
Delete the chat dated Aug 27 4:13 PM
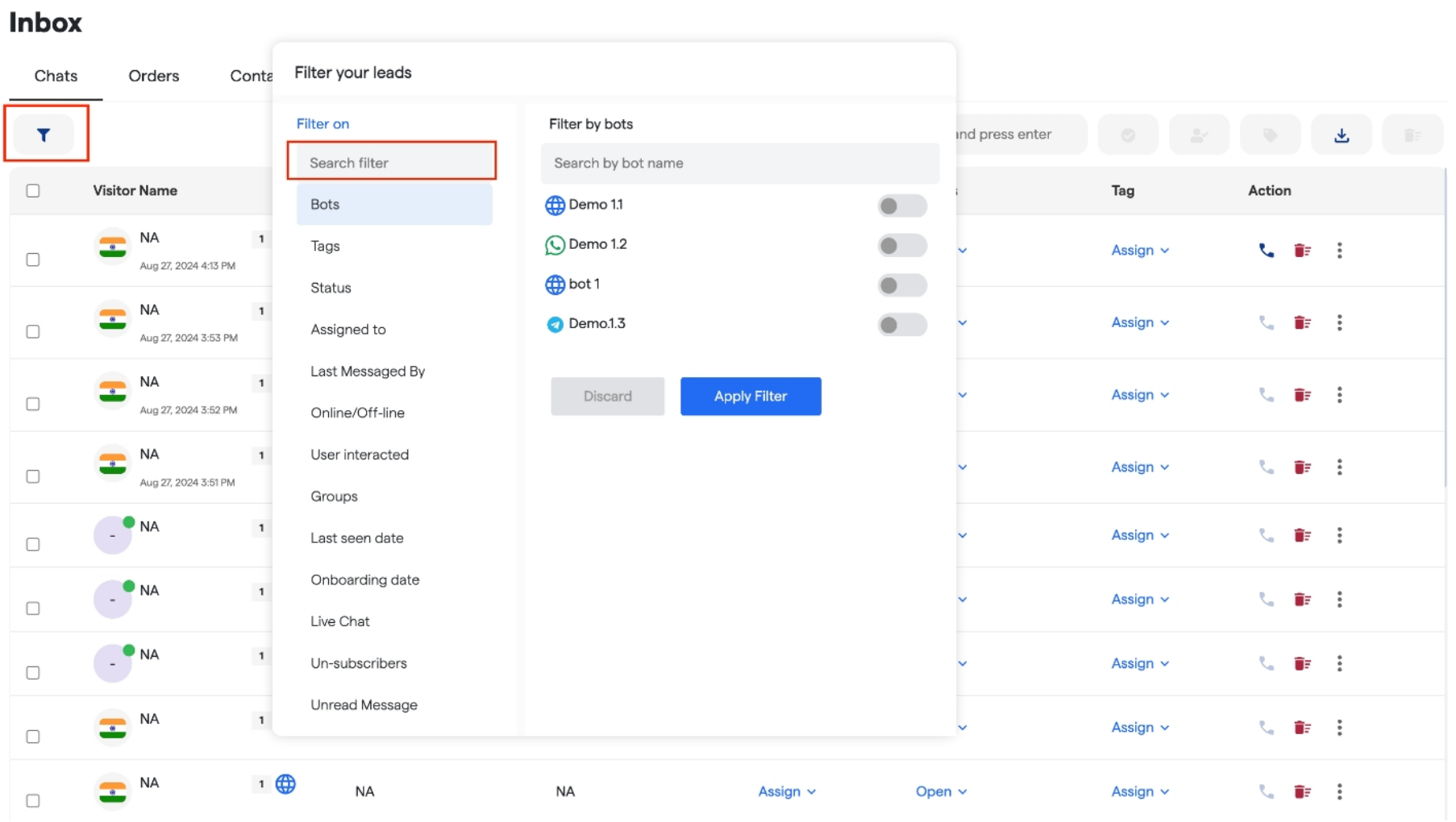(1302, 251)
